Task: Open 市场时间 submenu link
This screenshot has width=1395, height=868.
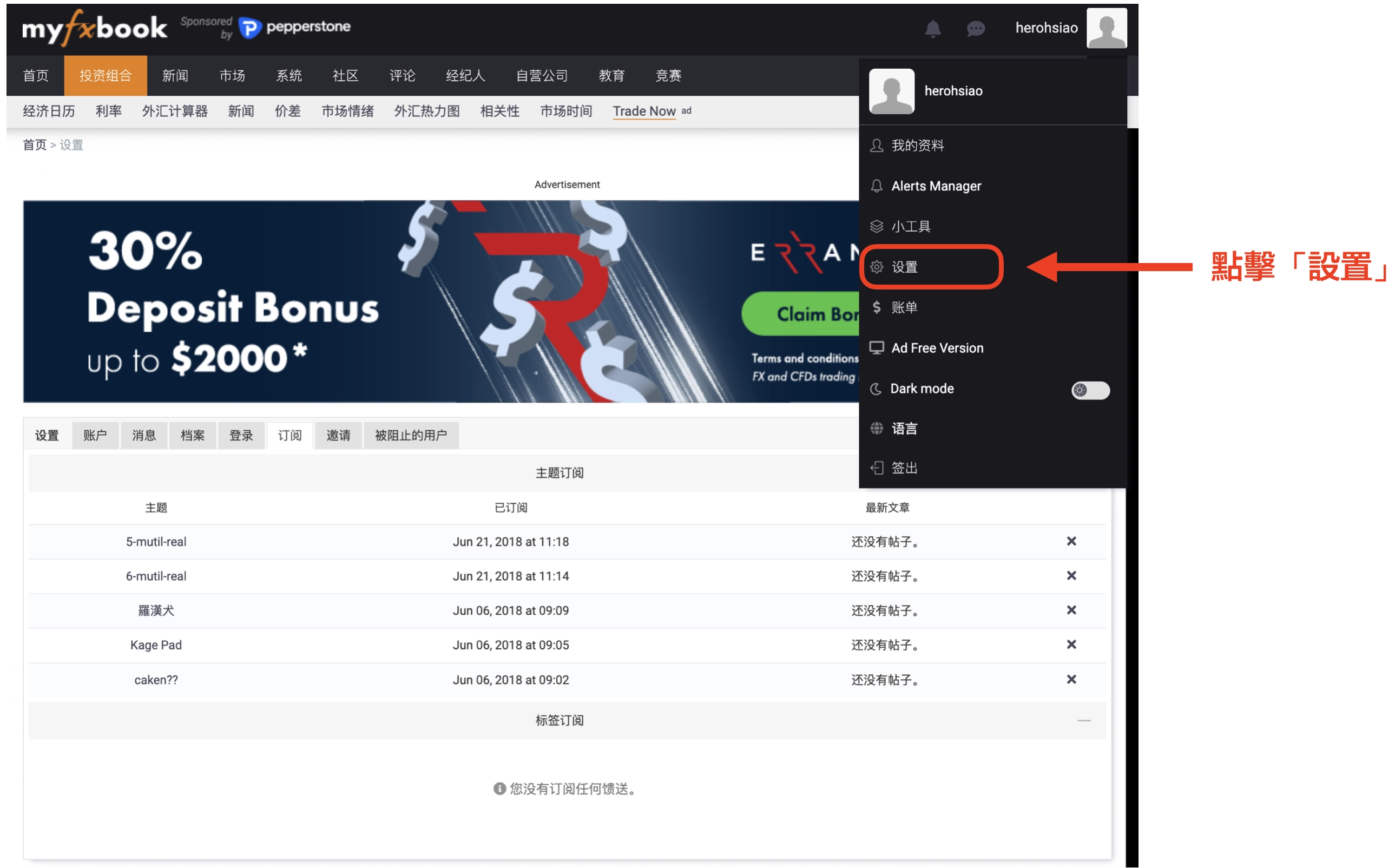Action: pyautogui.click(x=567, y=111)
